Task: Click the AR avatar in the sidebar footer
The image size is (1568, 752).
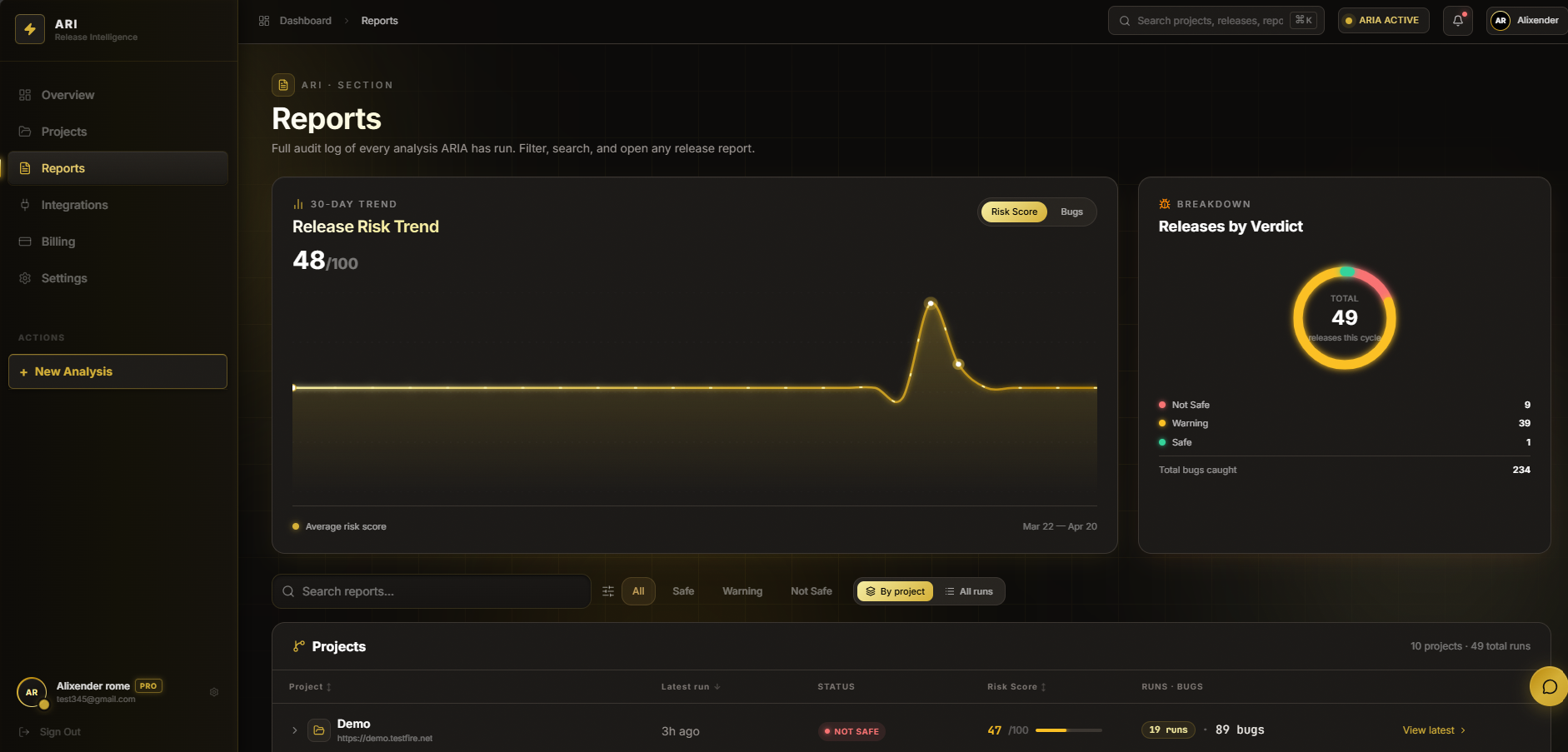Action: [32, 692]
